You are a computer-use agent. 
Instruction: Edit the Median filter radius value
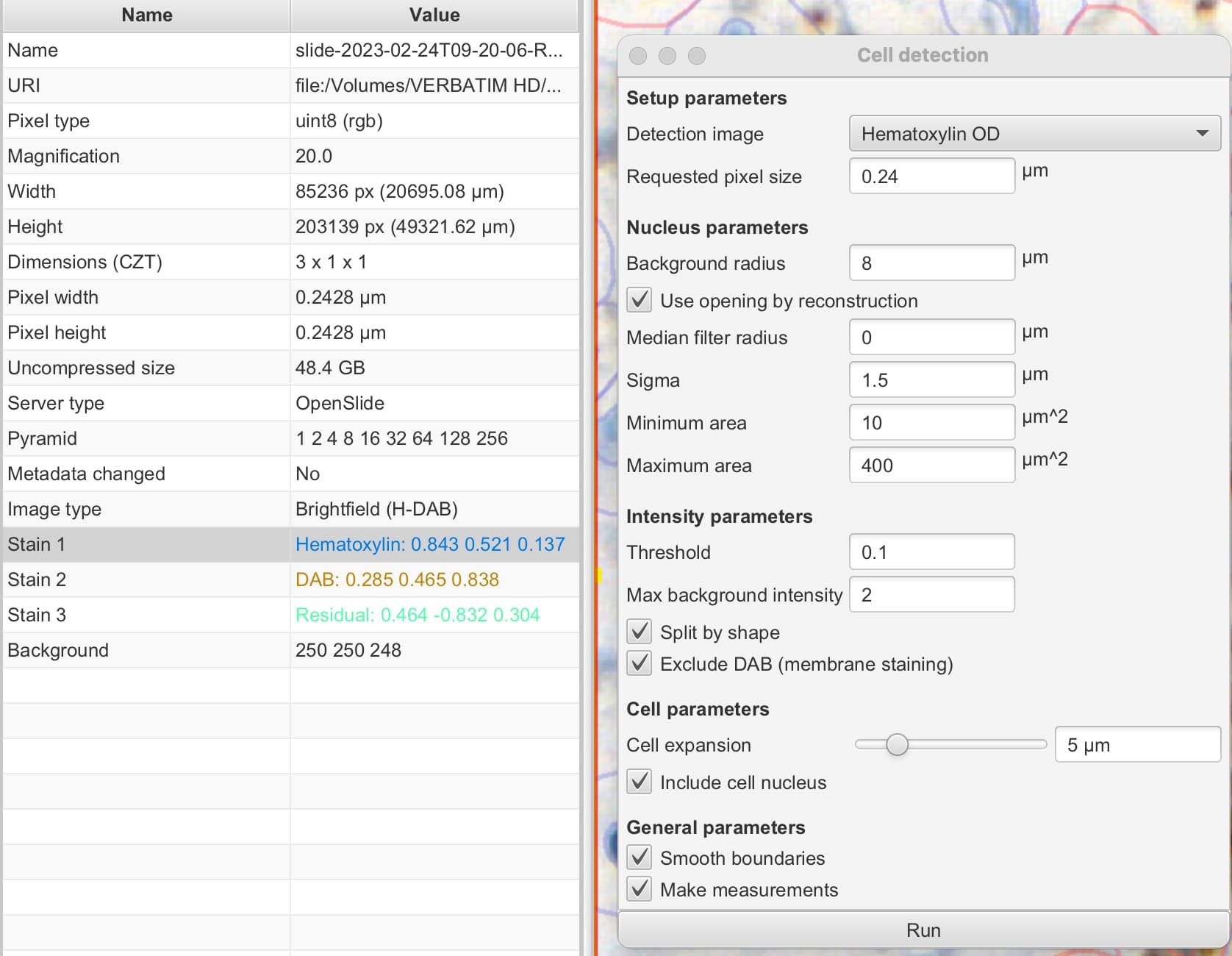931,337
